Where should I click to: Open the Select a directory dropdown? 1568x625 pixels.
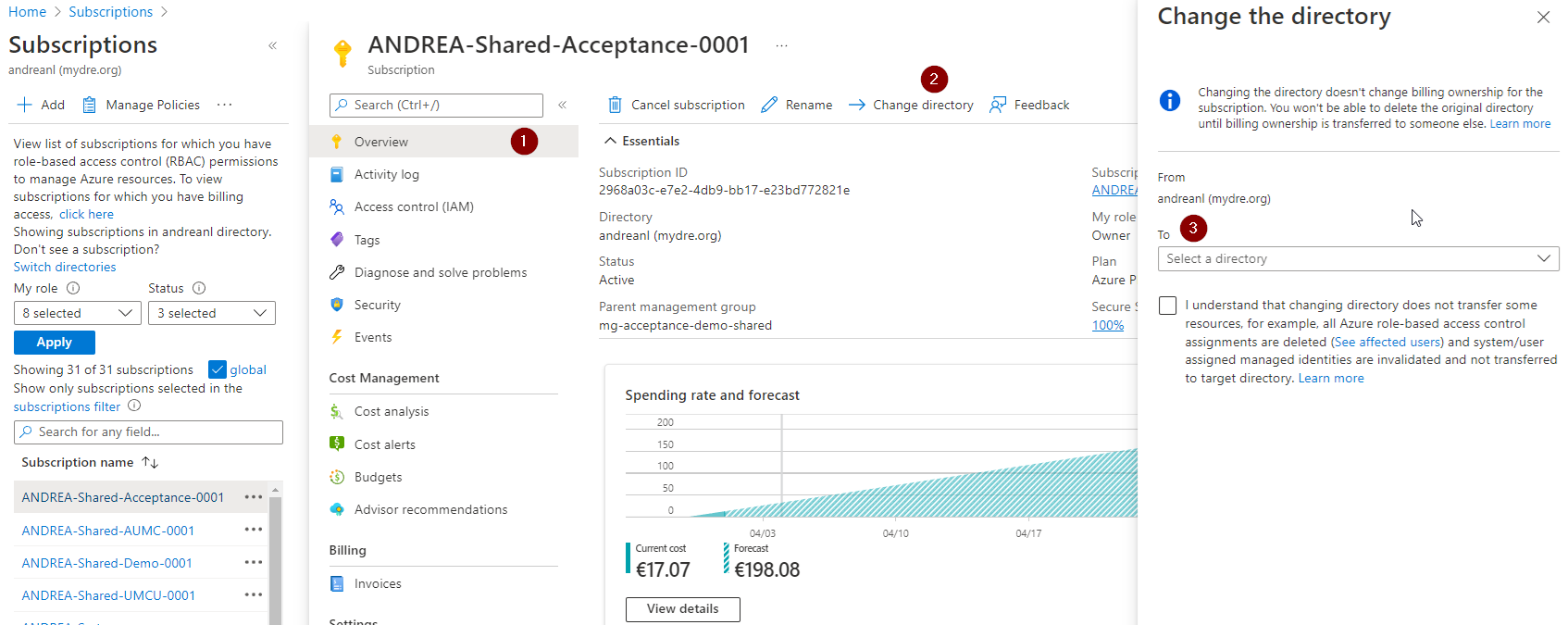pyautogui.click(x=1358, y=258)
